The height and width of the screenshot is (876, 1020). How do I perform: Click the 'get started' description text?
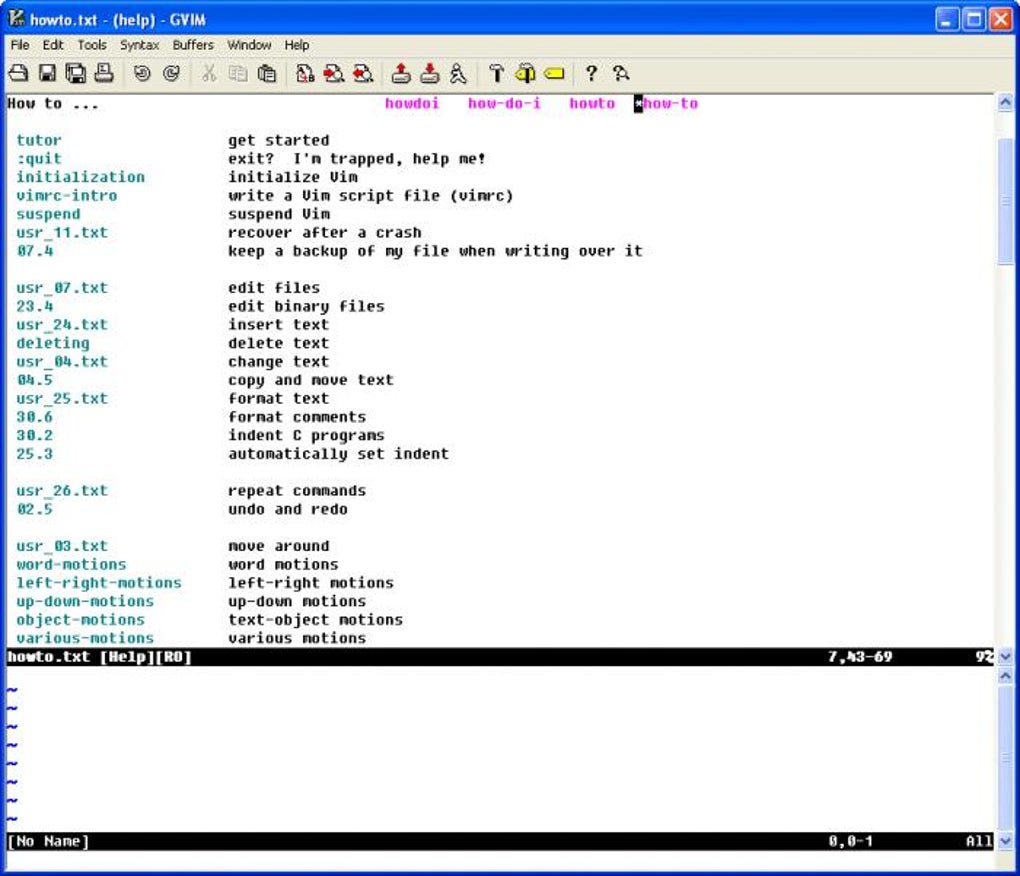click(x=278, y=140)
